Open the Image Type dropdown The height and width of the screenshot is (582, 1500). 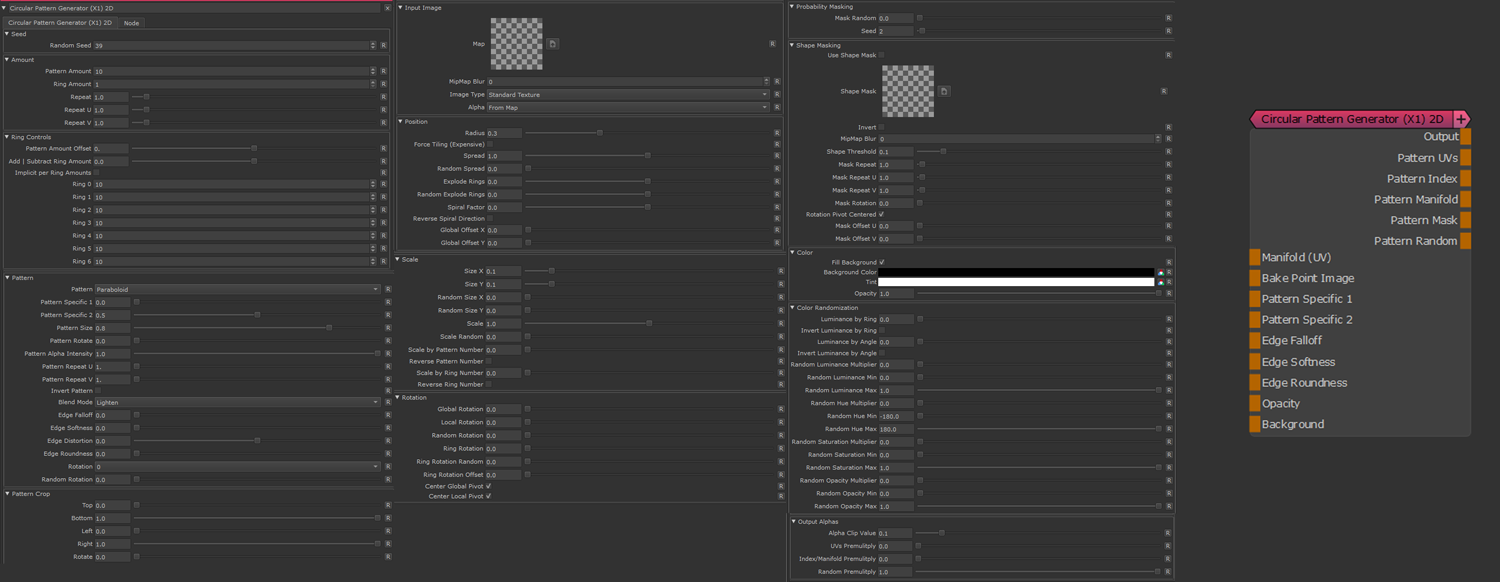click(x=628, y=95)
